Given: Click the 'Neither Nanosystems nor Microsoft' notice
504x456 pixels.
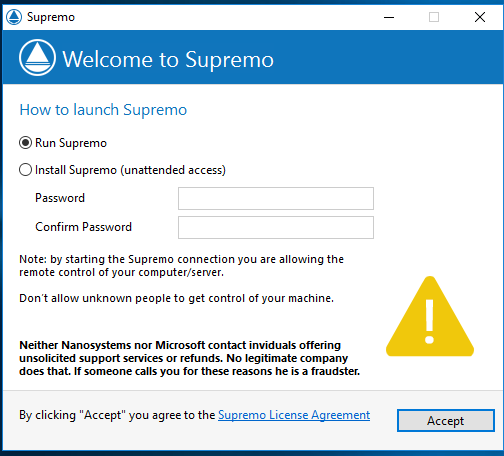Looking at the screenshot, I should coord(189,358).
